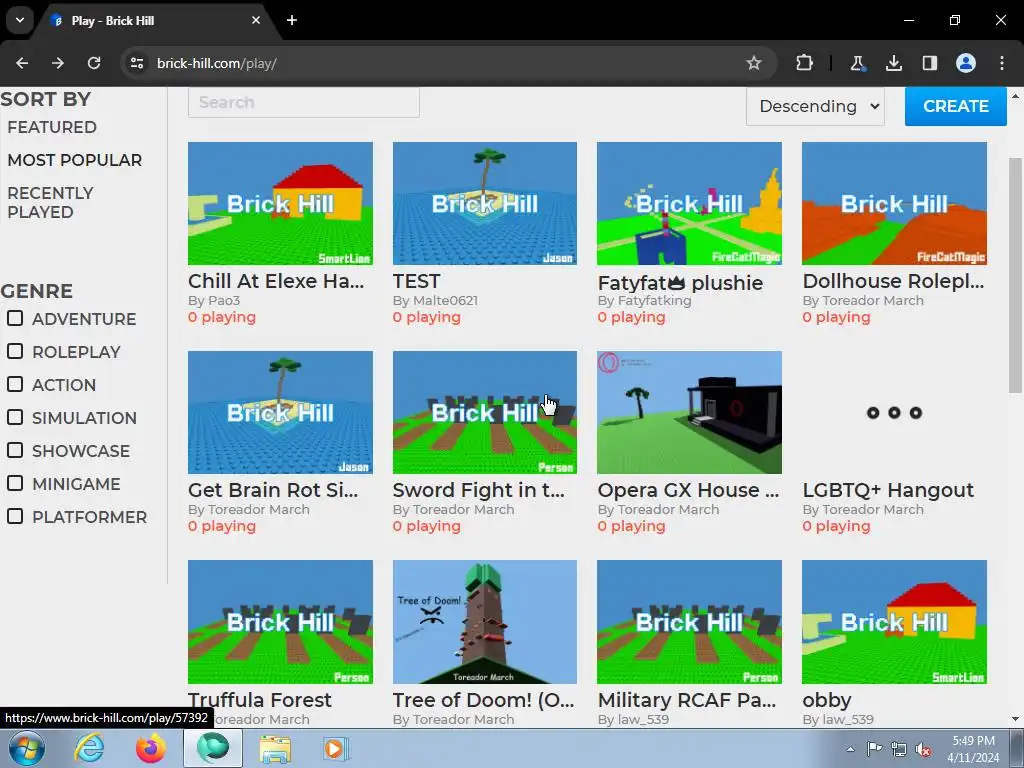Click the address bar URL
Viewport: 1024px width, 768px height.
217,63
